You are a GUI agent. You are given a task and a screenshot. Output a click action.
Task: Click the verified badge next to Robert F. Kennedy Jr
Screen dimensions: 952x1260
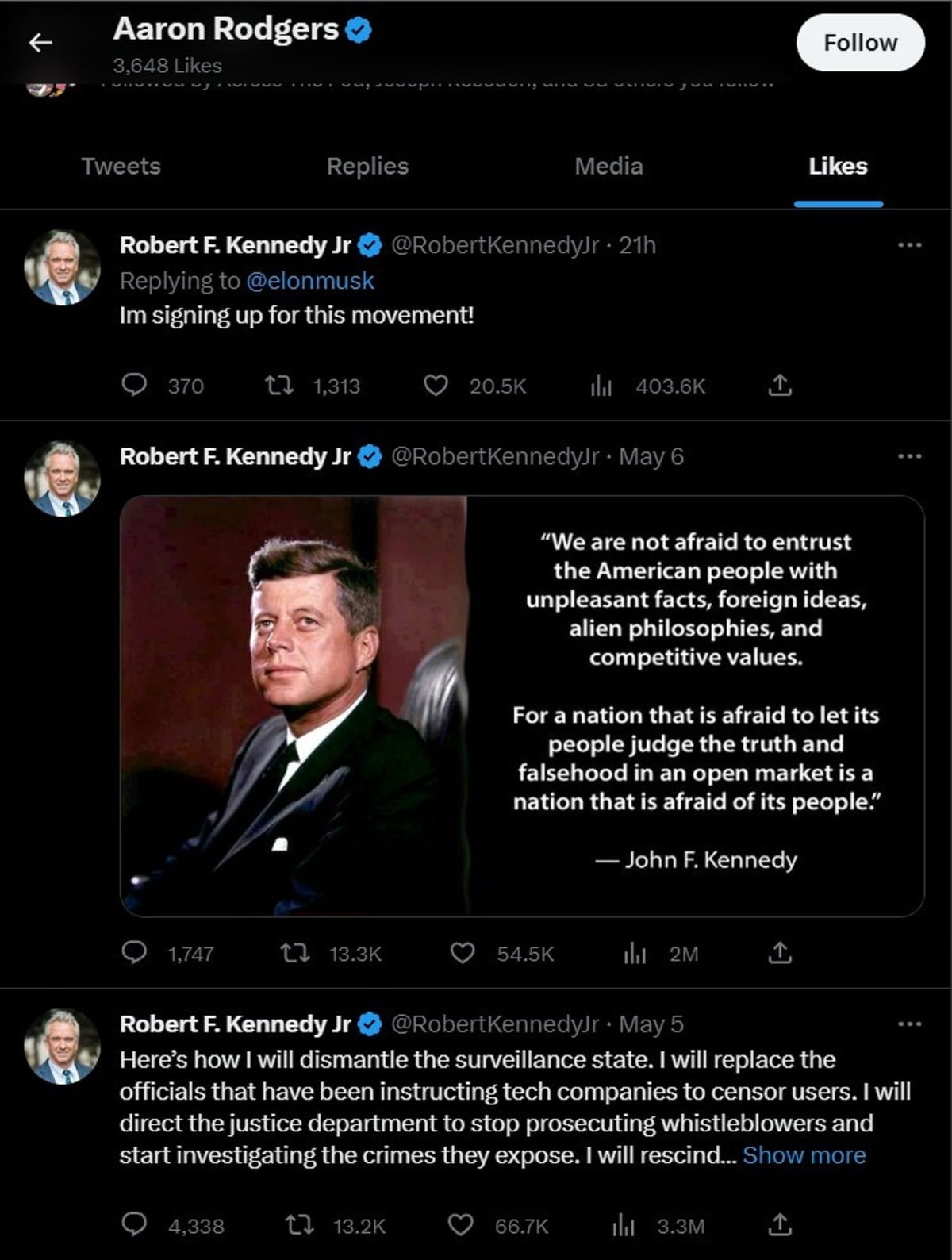(x=367, y=246)
